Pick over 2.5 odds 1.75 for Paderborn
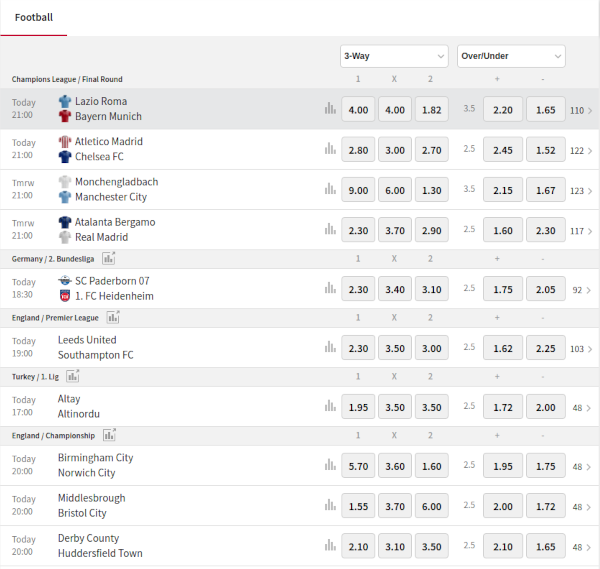Viewport: 600px width, 569px height. pyautogui.click(x=503, y=289)
